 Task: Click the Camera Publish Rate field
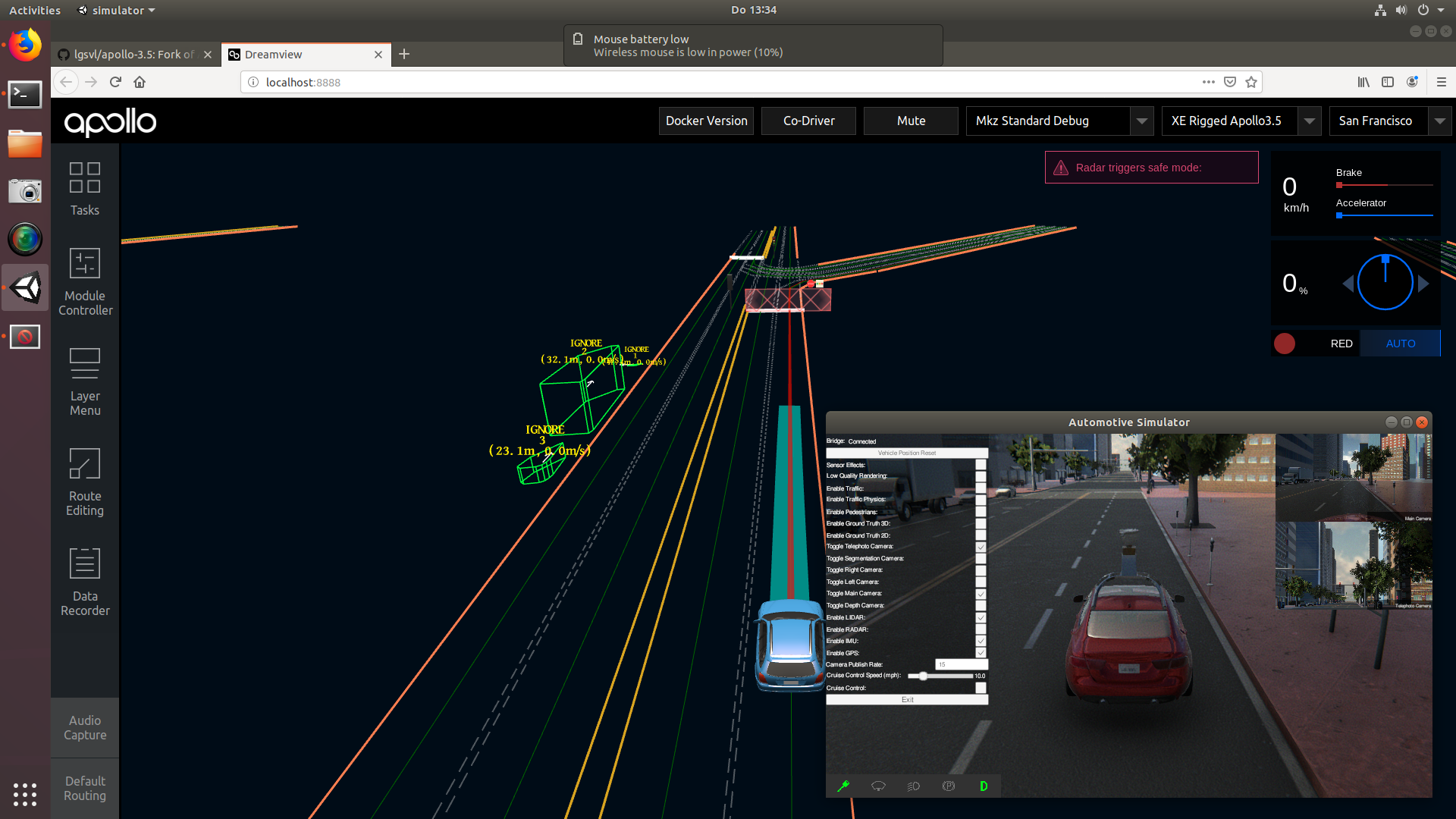tap(961, 664)
